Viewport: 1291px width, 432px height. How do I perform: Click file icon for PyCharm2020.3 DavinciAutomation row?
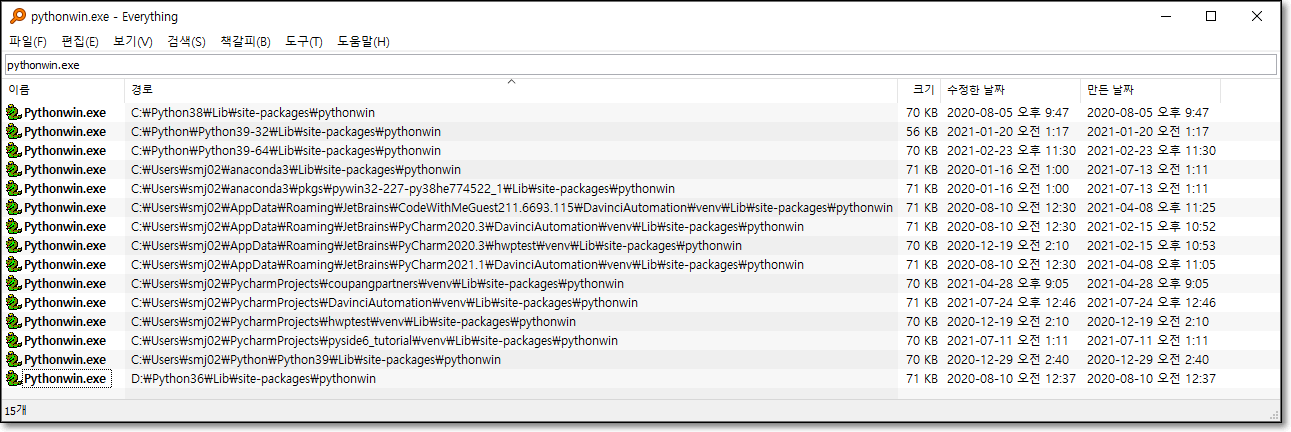[13, 227]
